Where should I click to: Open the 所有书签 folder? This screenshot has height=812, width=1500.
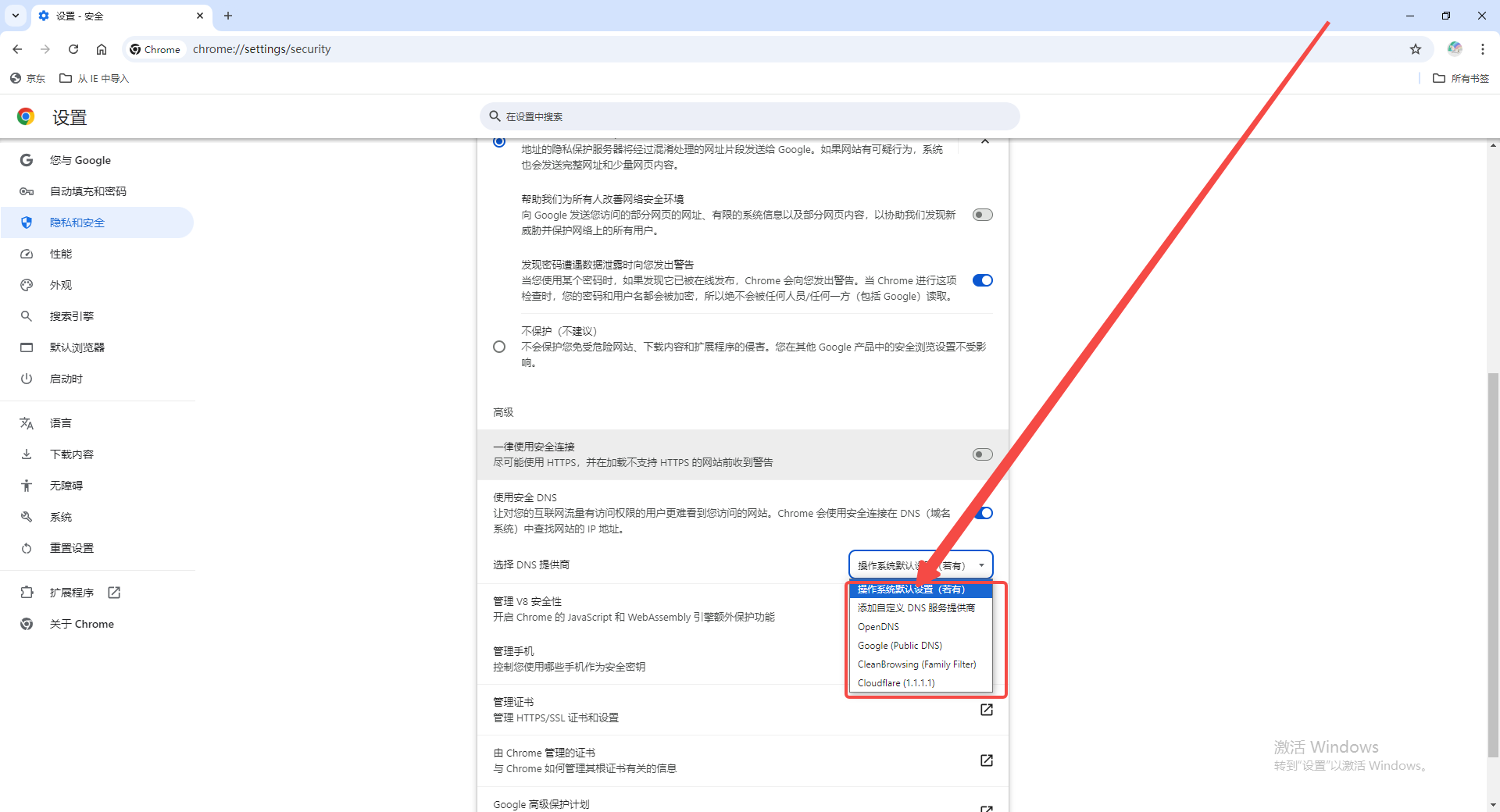[x=1461, y=78]
